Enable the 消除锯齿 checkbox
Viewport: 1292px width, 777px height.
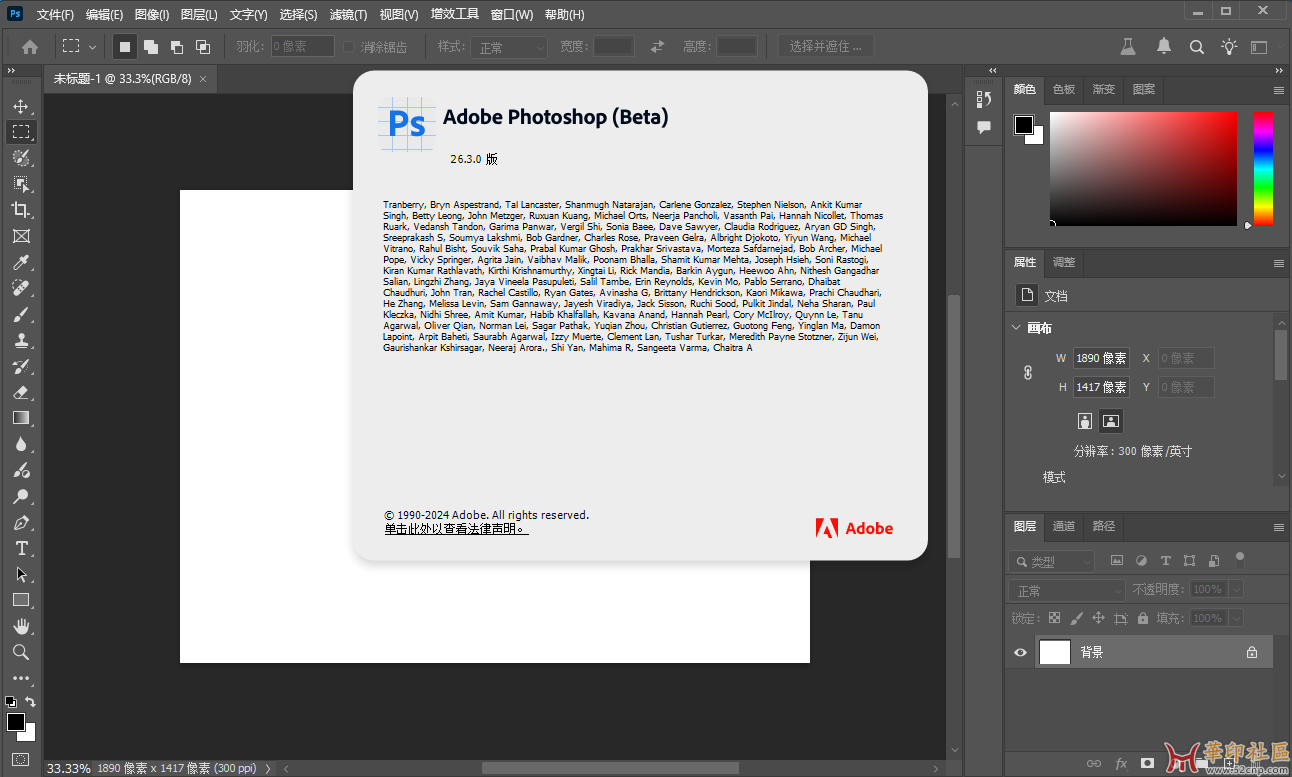point(348,47)
